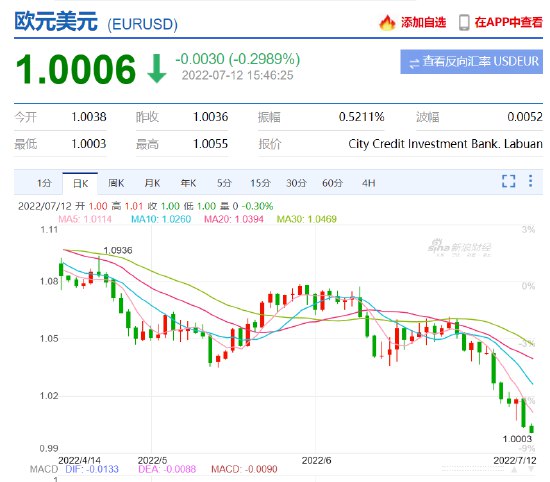Switch to 5分 chart tab

coord(224,183)
